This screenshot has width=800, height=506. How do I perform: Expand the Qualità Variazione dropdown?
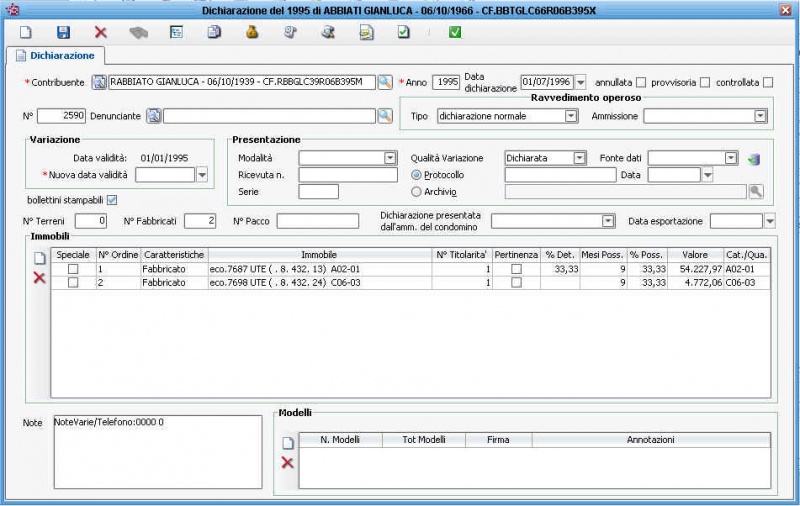(x=579, y=158)
